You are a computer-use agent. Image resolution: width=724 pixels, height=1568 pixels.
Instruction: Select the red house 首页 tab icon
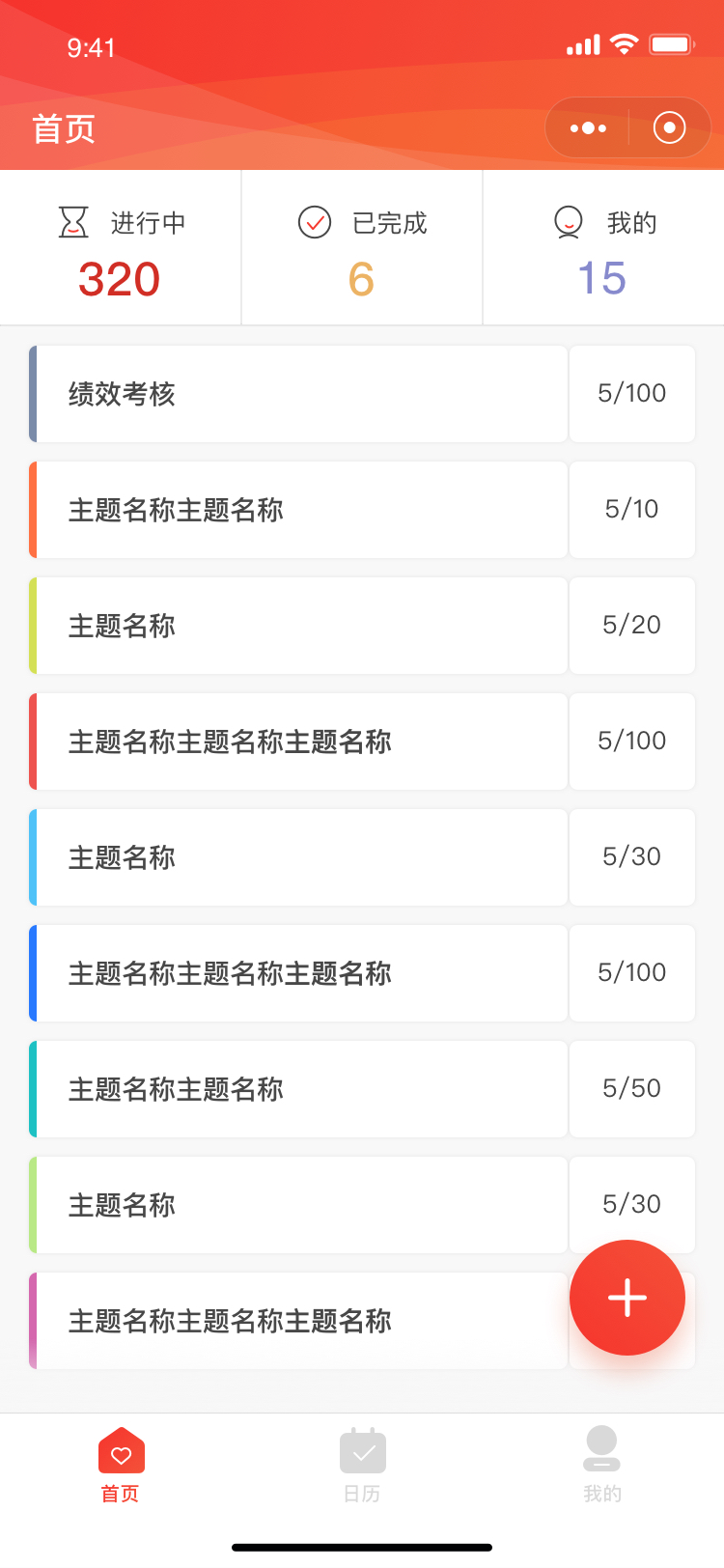[121, 1450]
